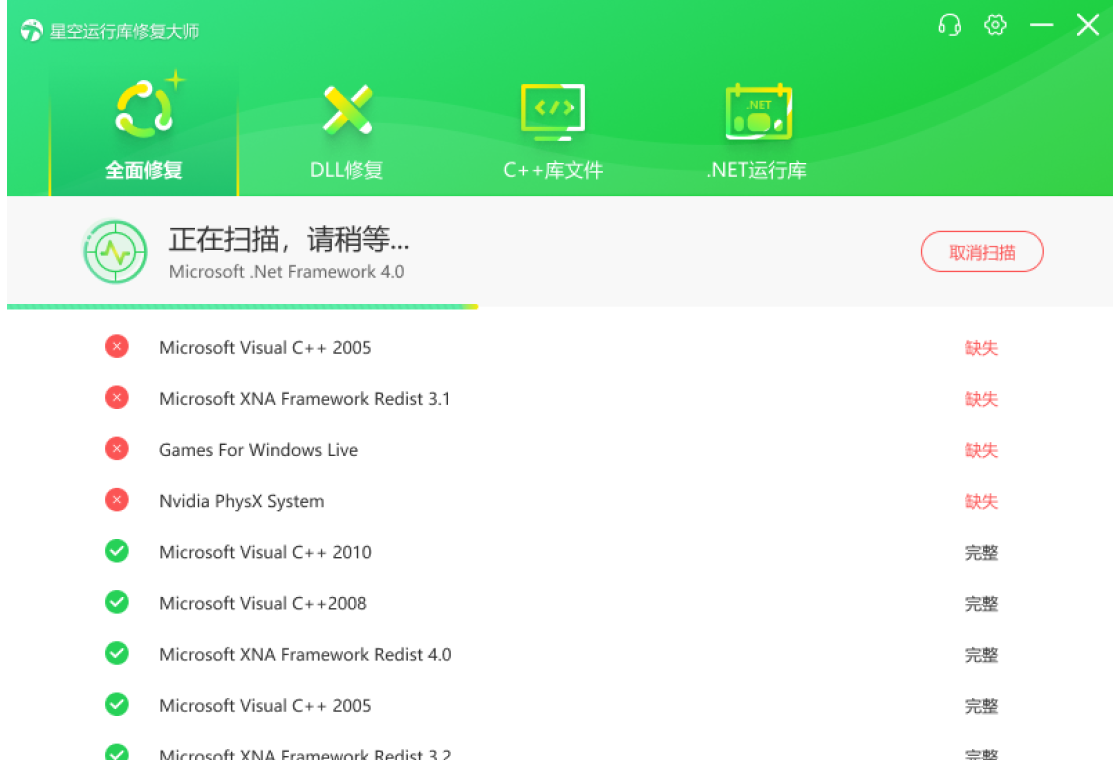Click green check for XNA Framework Redist 3.2

116,752
